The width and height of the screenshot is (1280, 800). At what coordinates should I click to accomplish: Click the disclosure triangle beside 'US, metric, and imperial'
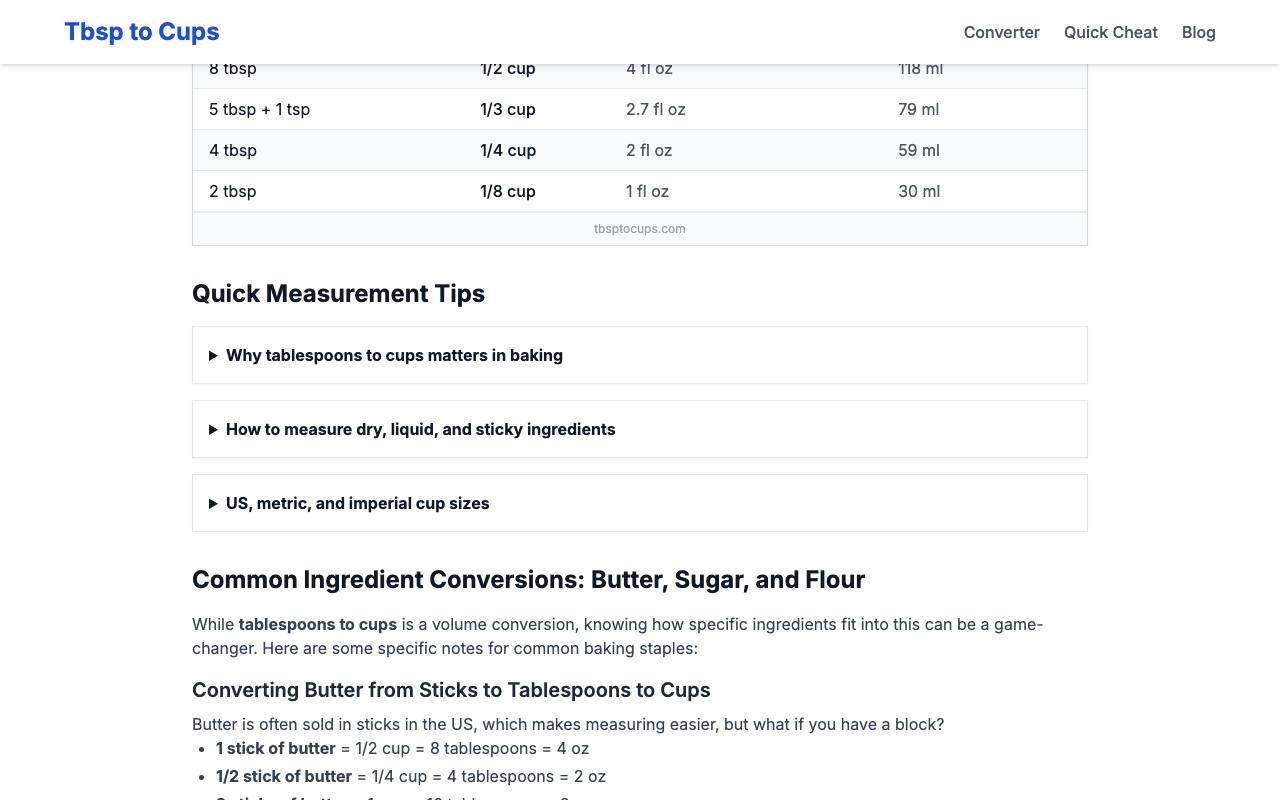coord(213,504)
